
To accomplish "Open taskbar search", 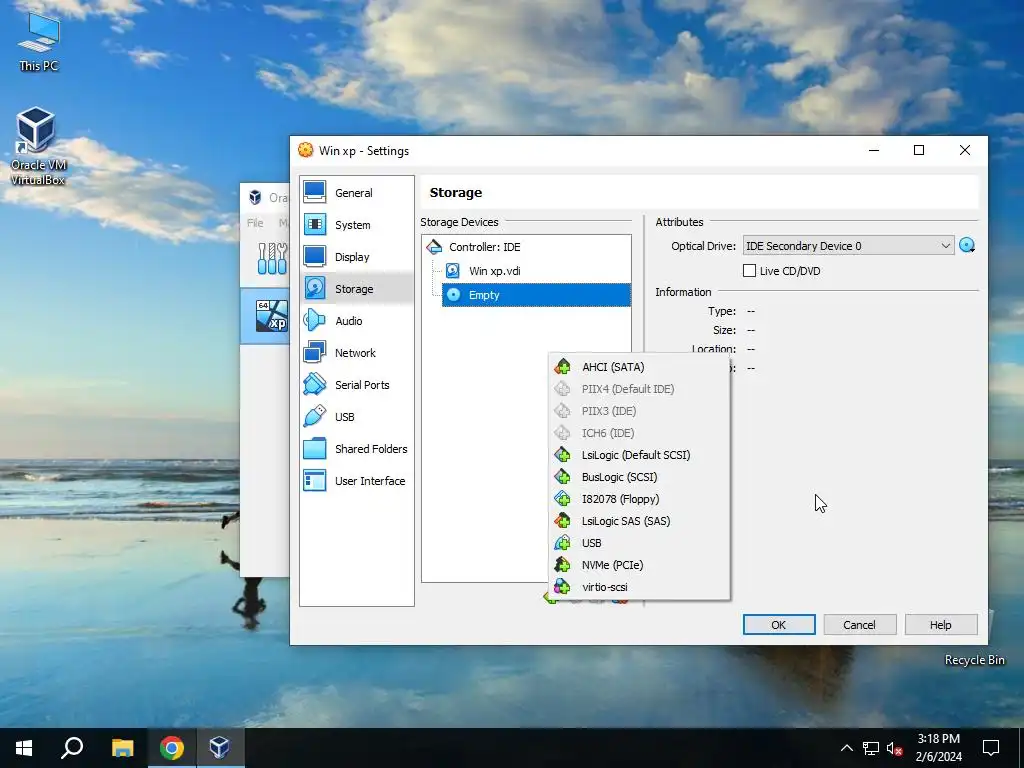I will pos(72,748).
